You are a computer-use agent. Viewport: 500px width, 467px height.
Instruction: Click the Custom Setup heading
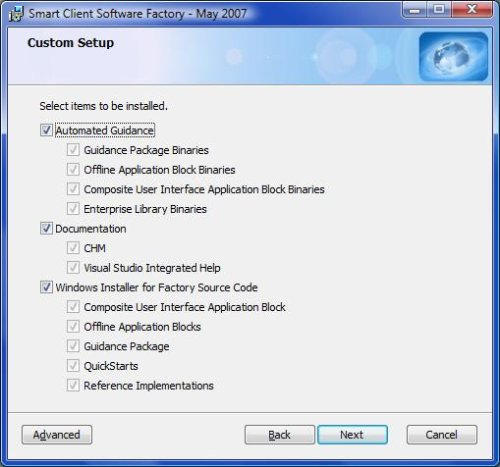[71, 43]
